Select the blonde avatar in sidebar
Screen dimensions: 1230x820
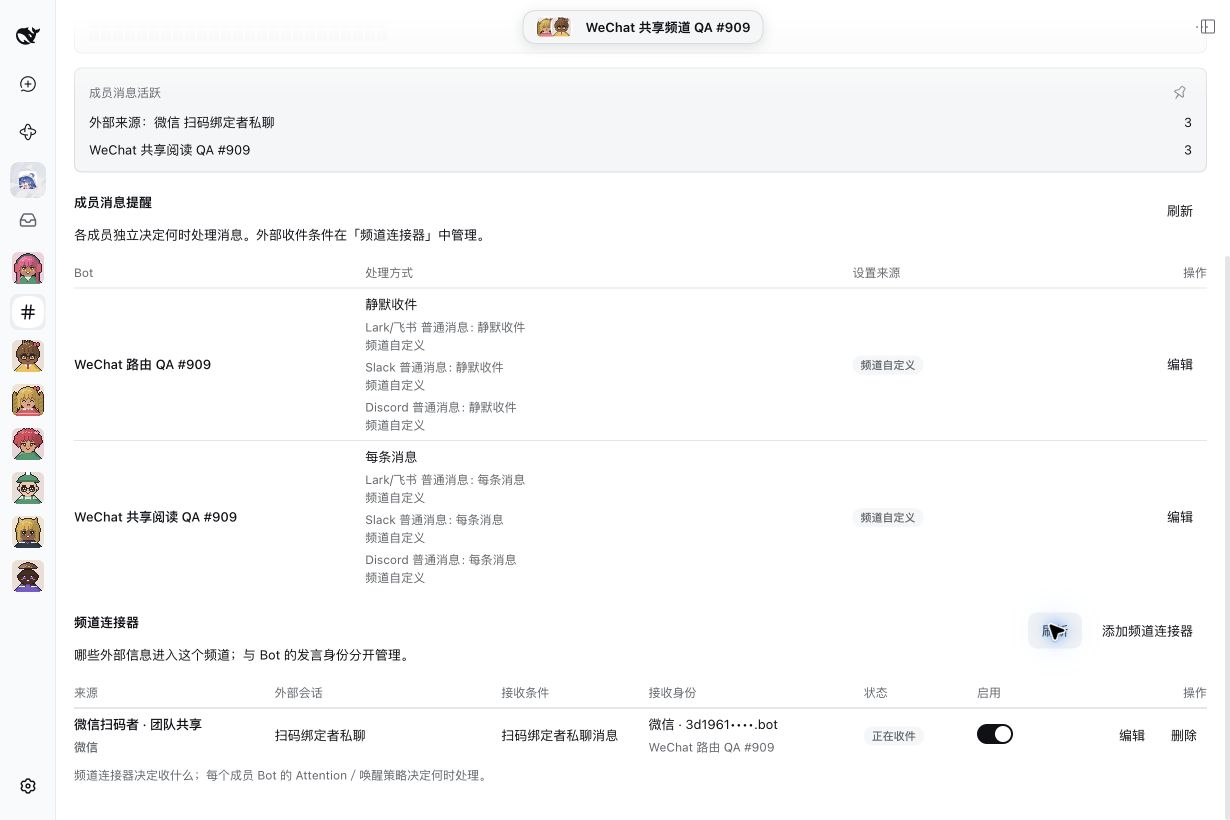(x=28, y=400)
